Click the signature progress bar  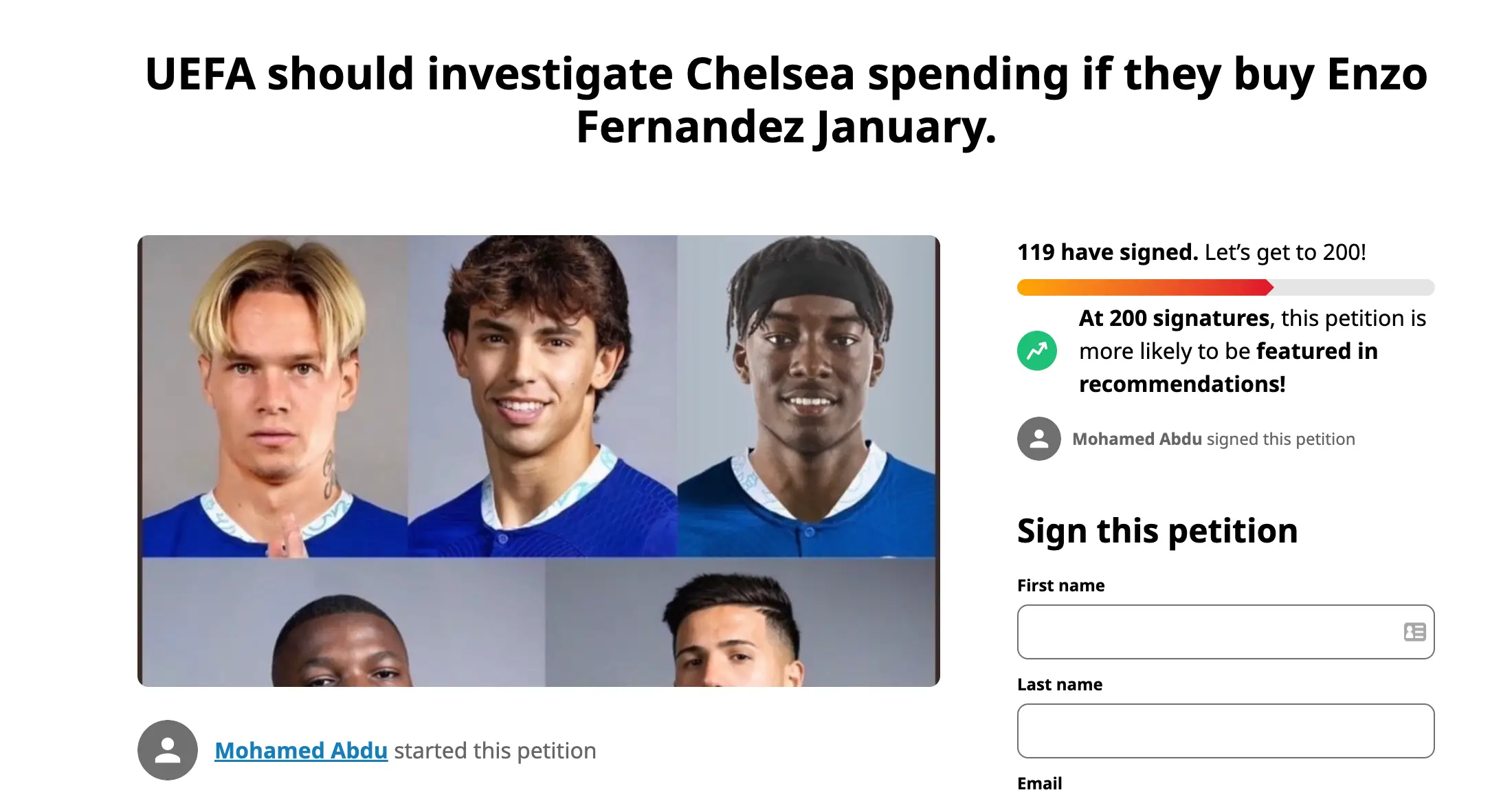(1225, 287)
